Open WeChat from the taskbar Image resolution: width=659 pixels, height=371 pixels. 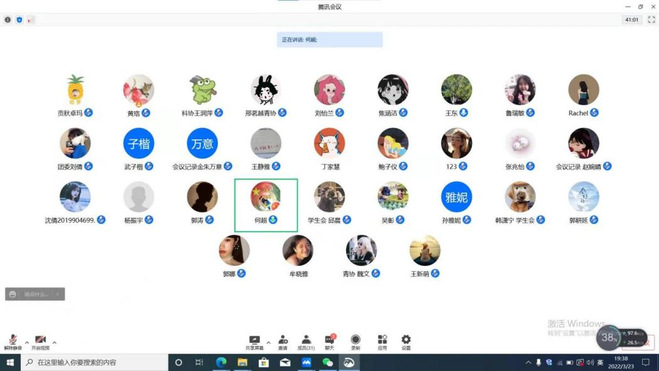pyautogui.click(x=327, y=362)
